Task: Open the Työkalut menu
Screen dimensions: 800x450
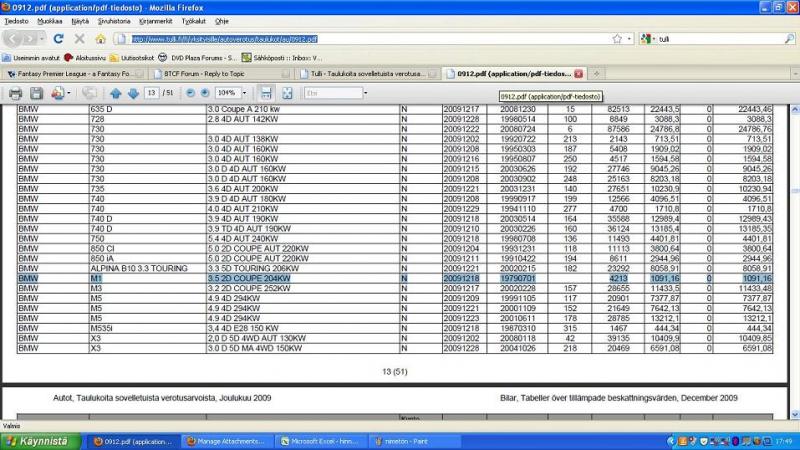Action: pyautogui.click(x=192, y=20)
